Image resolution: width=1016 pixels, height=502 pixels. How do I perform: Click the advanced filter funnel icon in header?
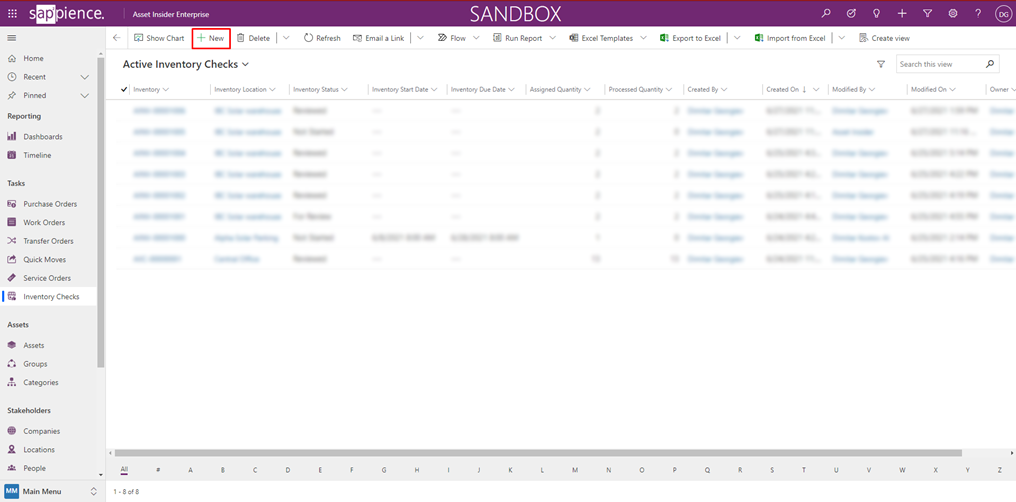927,13
